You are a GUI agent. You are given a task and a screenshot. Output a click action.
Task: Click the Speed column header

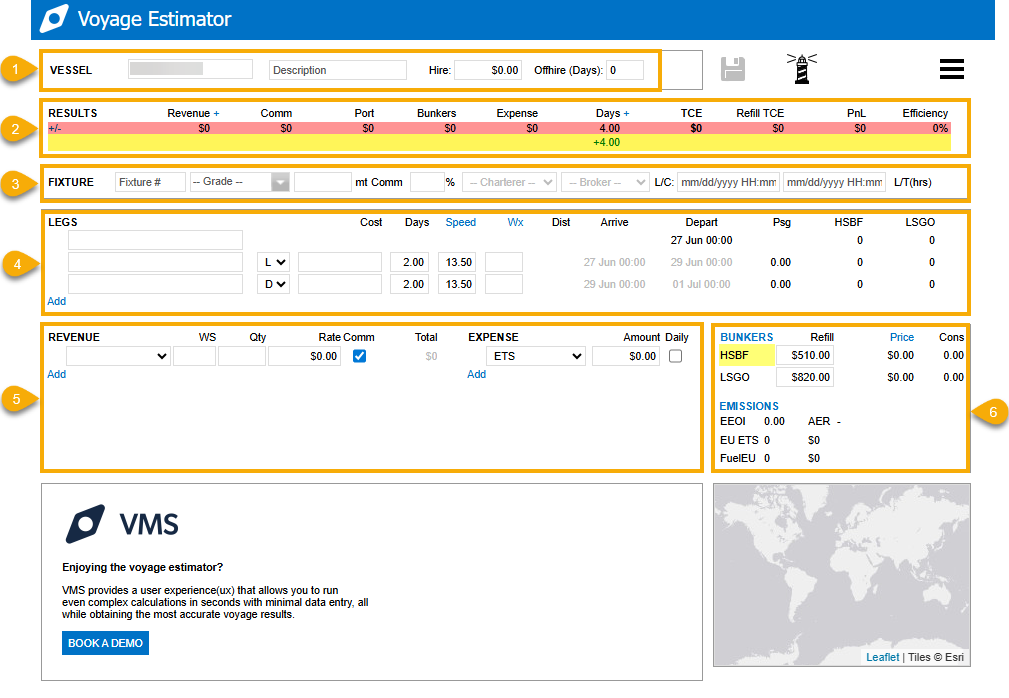pos(460,222)
